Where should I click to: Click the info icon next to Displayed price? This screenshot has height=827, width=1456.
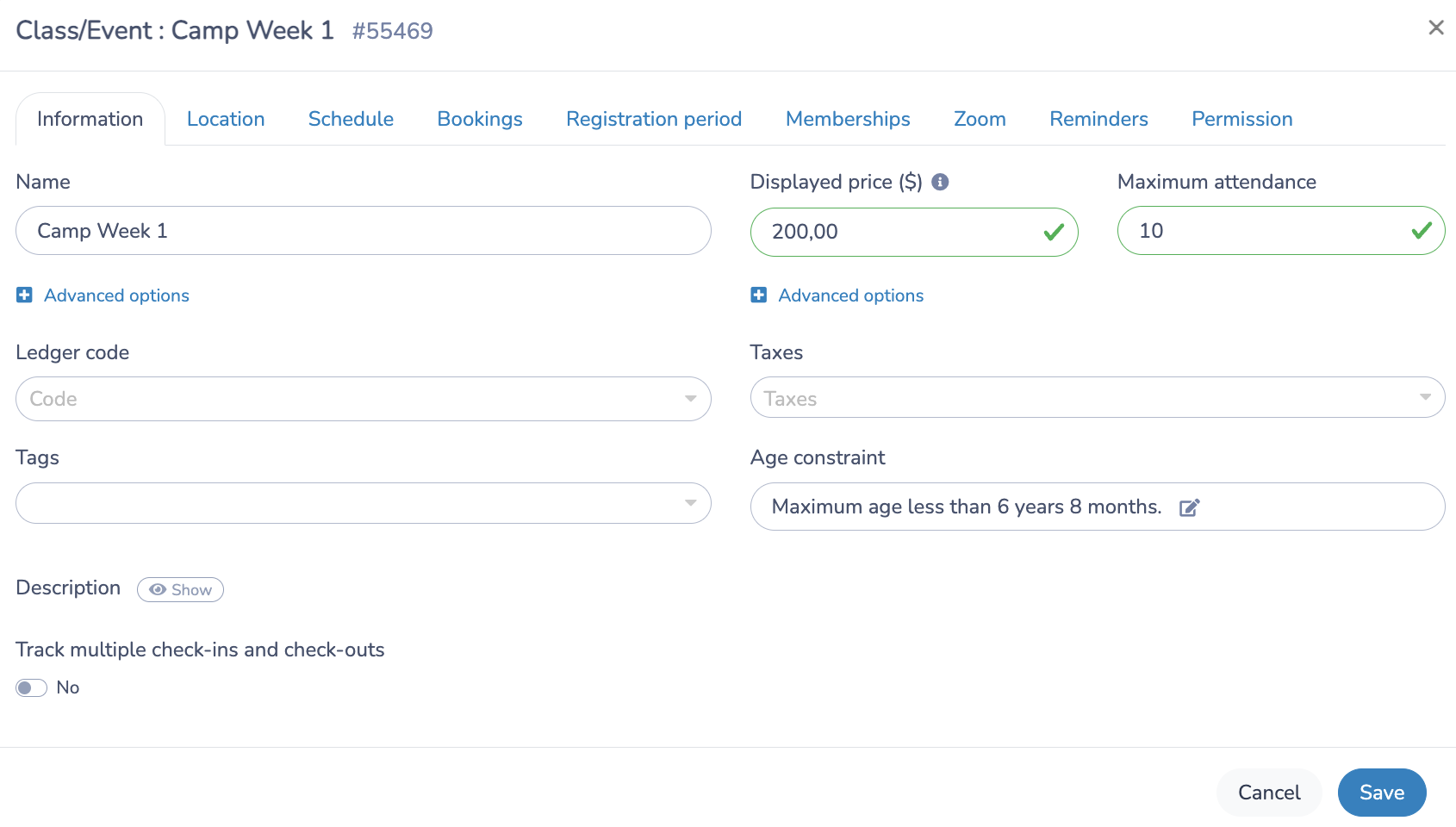pos(942,182)
